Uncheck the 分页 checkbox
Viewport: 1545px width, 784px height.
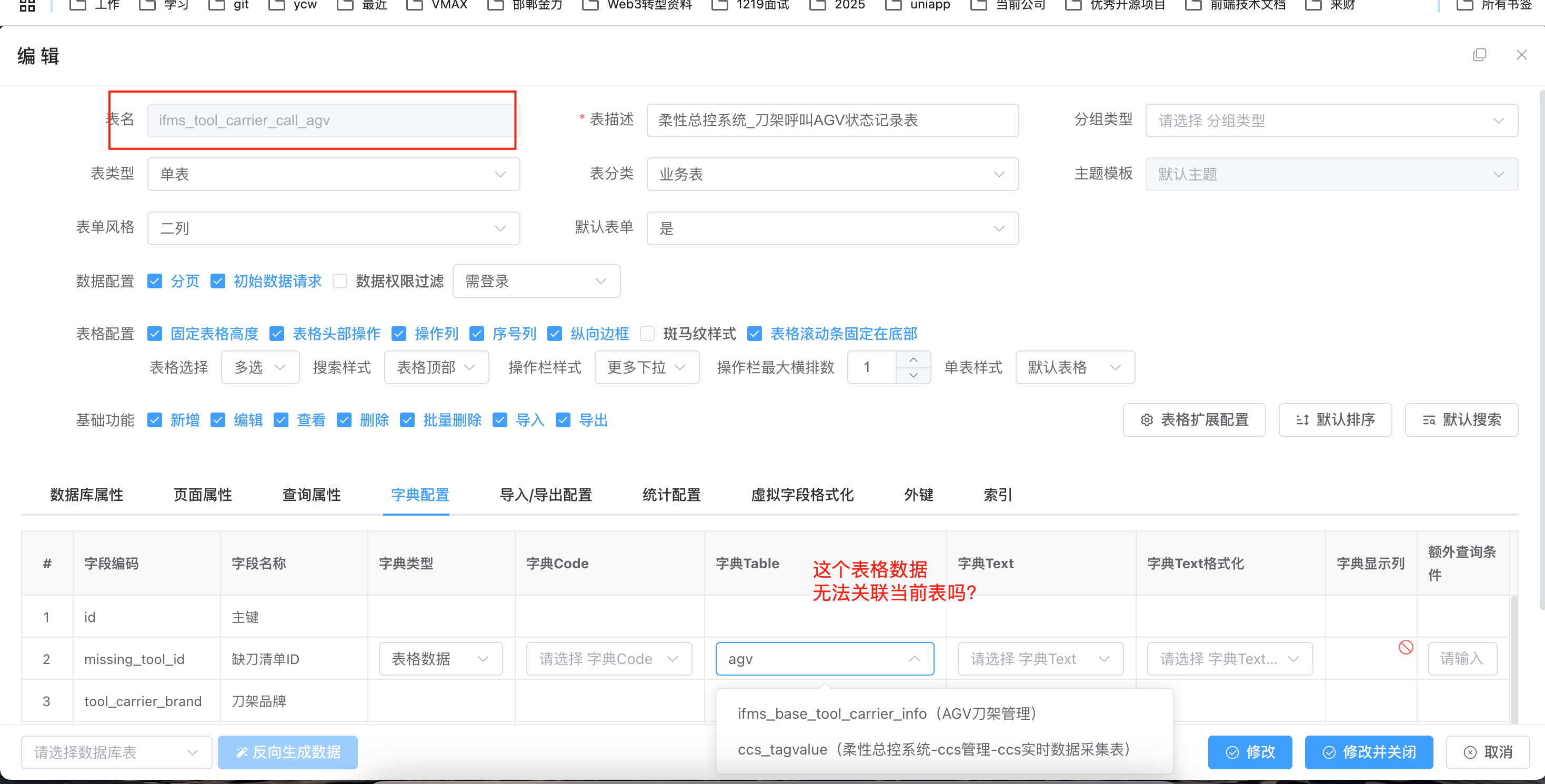[155, 282]
